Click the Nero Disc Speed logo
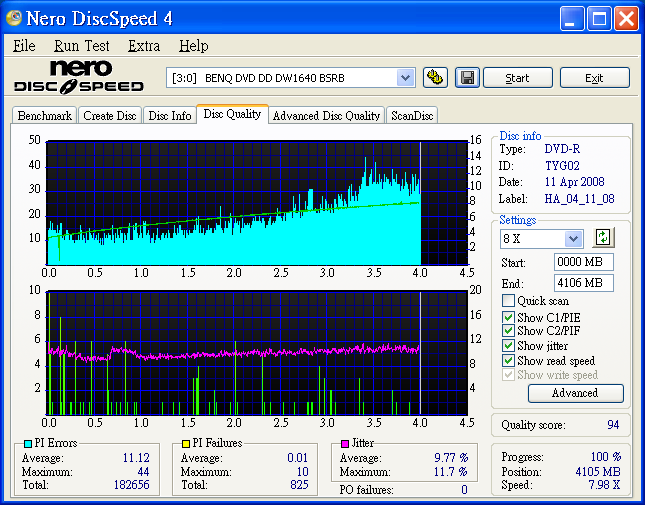Viewport: 645px width, 505px height. point(79,77)
